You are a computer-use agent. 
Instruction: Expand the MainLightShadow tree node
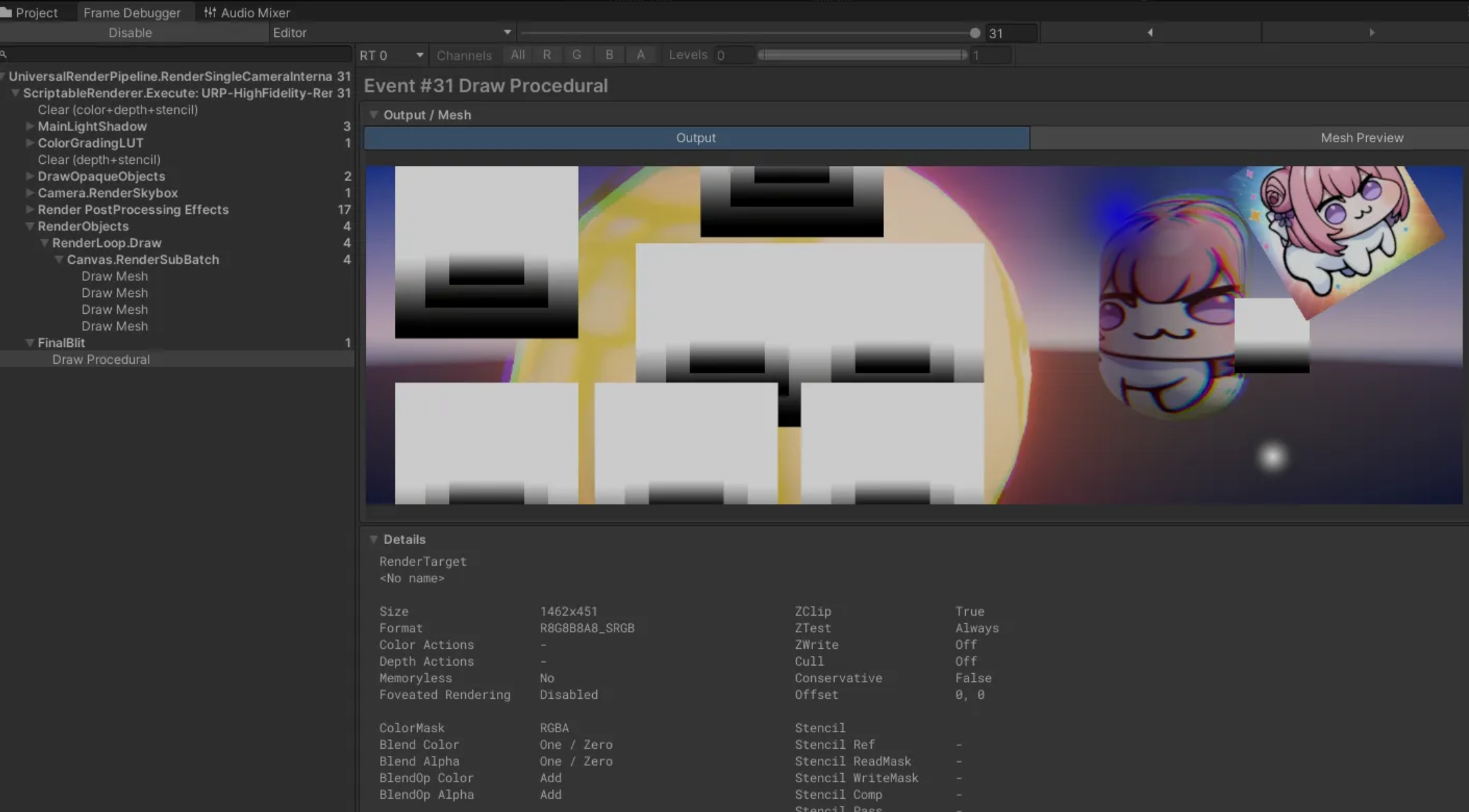(x=30, y=126)
